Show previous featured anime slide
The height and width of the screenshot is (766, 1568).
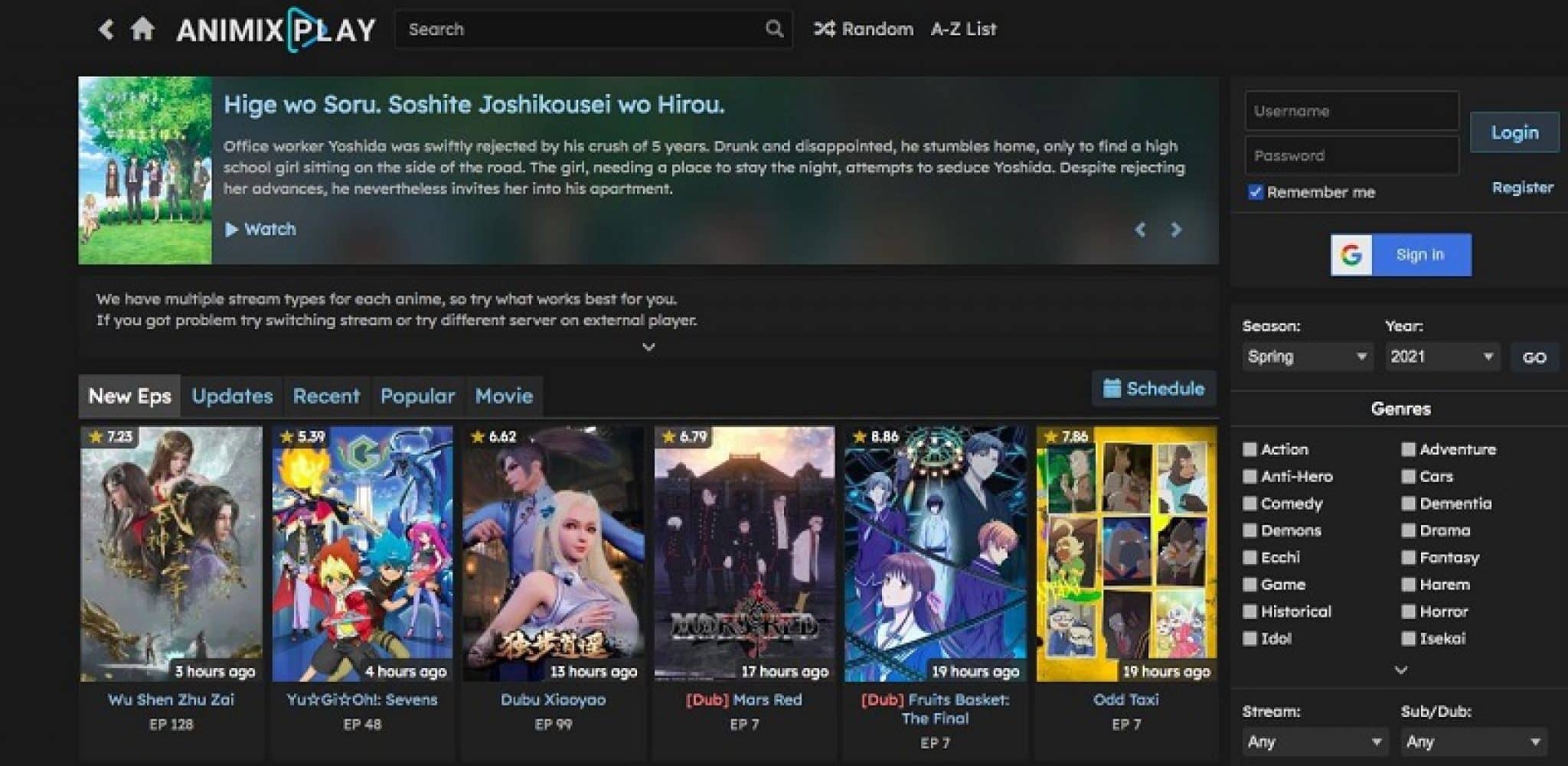[1140, 230]
